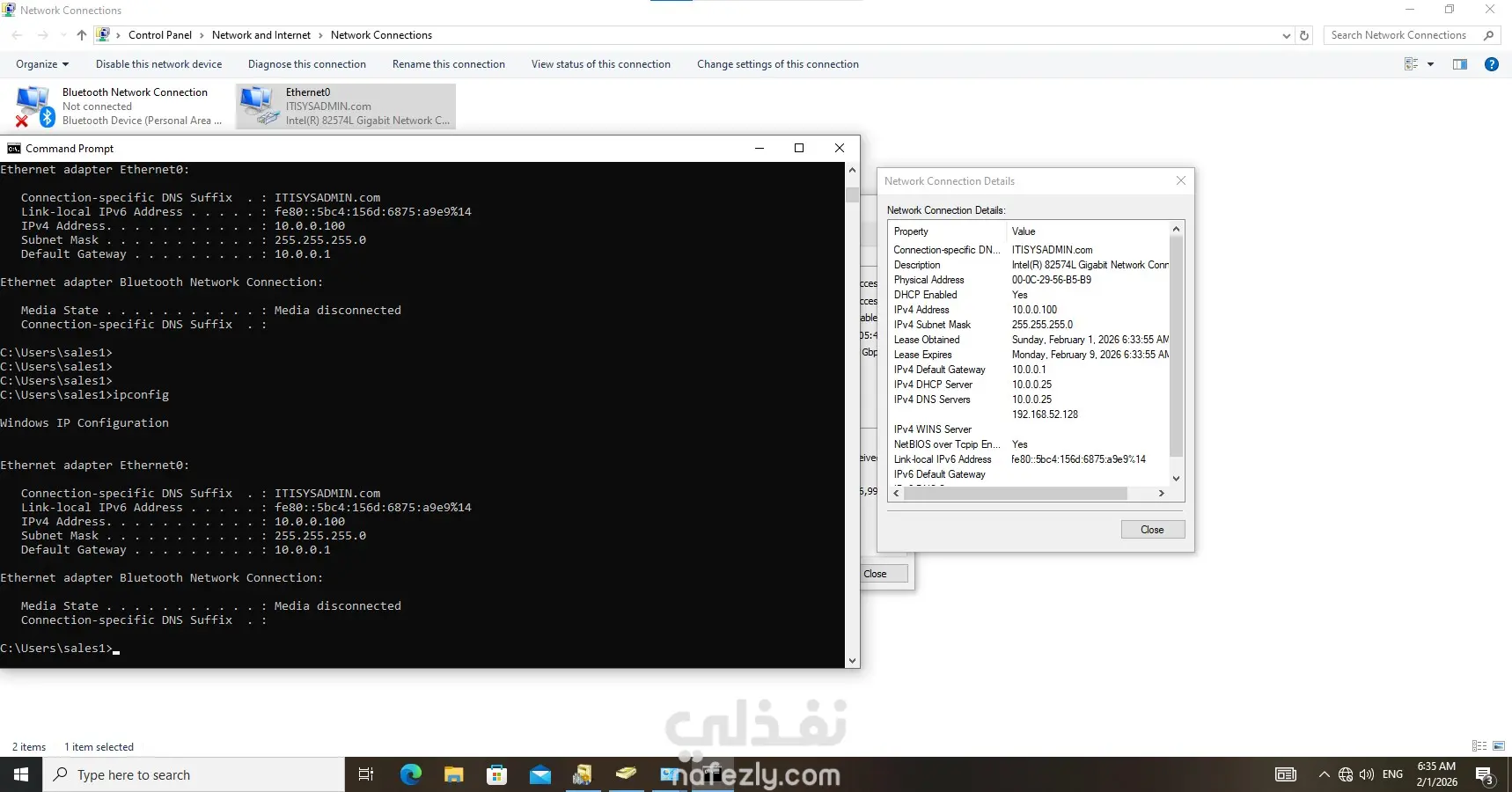Image resolution: width=1512 pixels, height=792 pixels.
Task: Switch to details view icon in status bar
Action: pos(1479,746)
